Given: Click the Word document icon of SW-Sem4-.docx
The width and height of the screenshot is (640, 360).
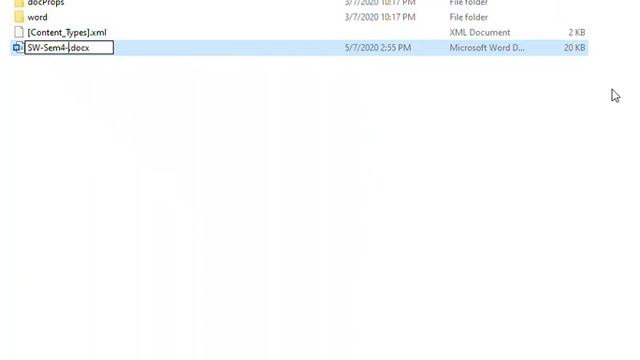Looking at the screenshot, I should pyautogui.click(x=18, y=47).
